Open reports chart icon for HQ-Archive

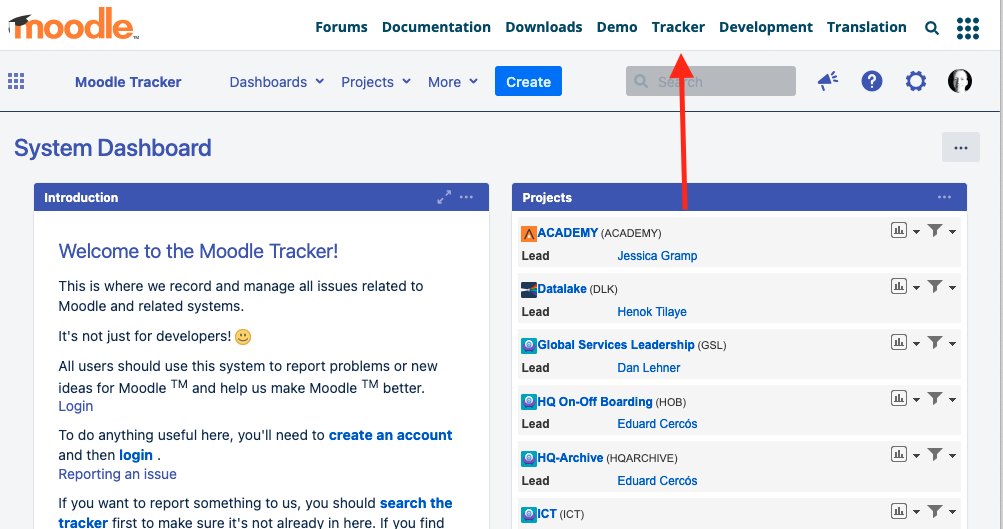point(899,455)
